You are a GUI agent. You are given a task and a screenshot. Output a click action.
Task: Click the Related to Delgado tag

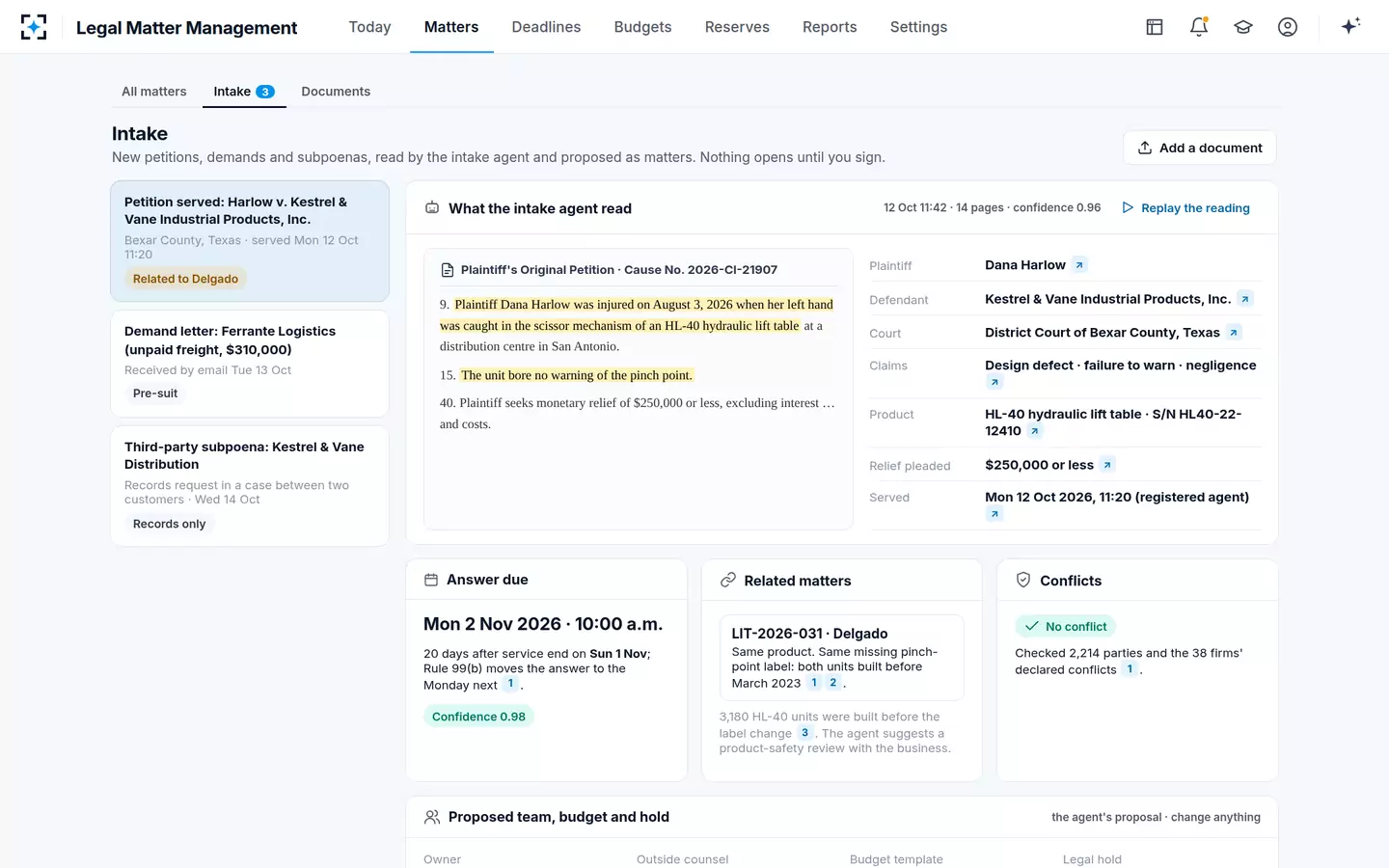[185, 279]
